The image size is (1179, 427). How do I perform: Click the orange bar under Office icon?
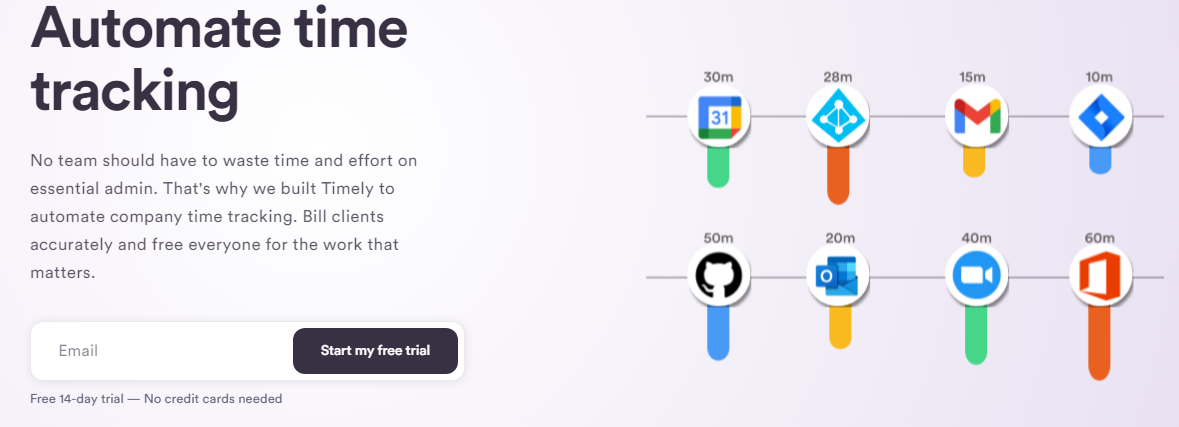pyautogui.click(x=1099, y=343)
